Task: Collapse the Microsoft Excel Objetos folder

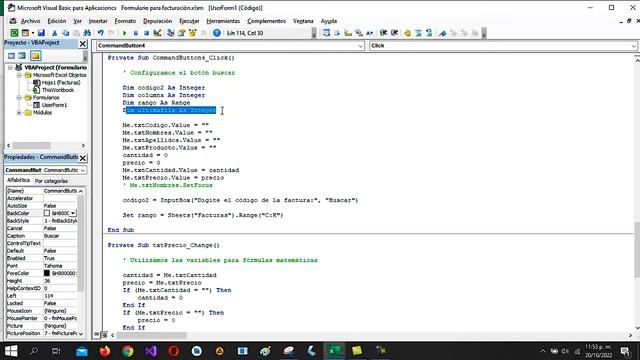Action: 19,75
